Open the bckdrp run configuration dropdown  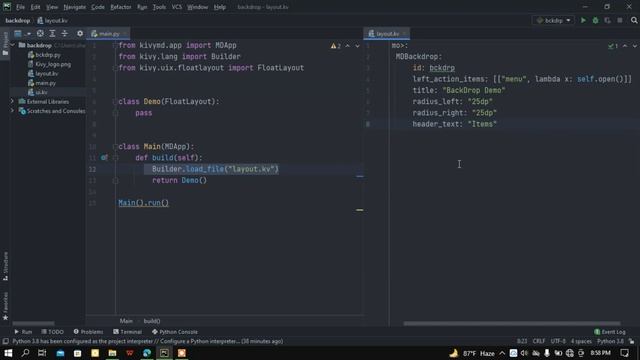tap(553, 20)
